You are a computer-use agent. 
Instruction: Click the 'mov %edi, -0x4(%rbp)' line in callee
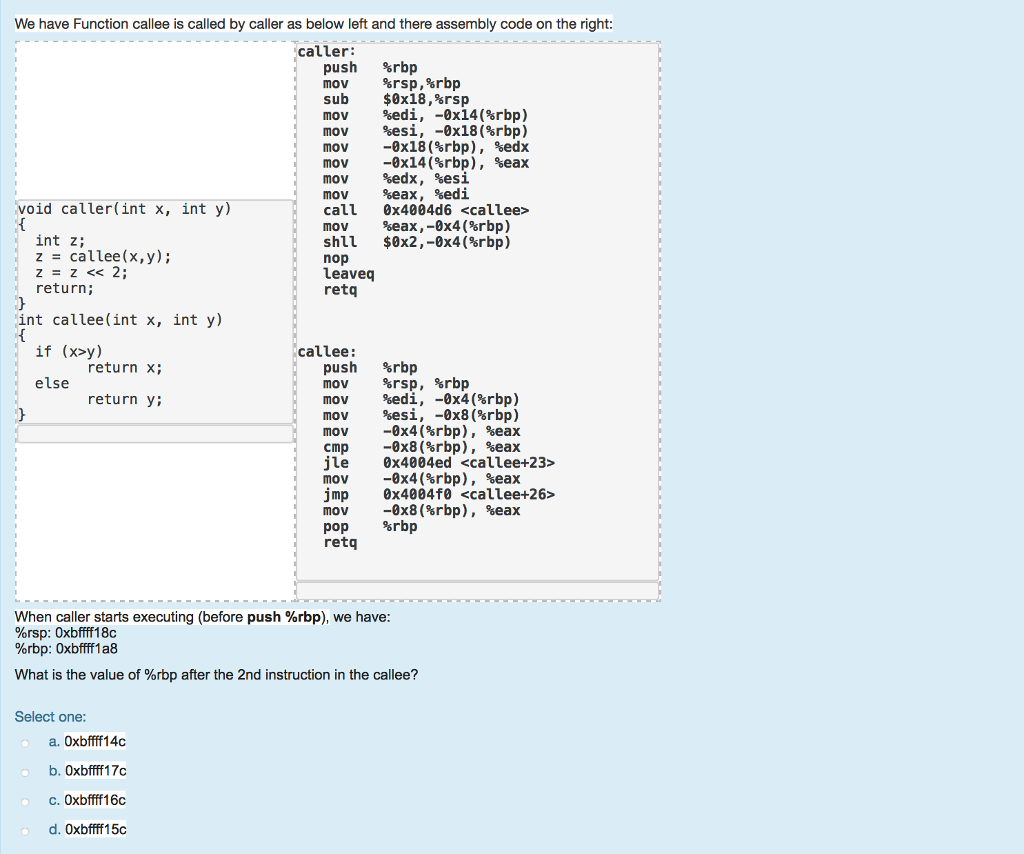click(x=421, y=400)
